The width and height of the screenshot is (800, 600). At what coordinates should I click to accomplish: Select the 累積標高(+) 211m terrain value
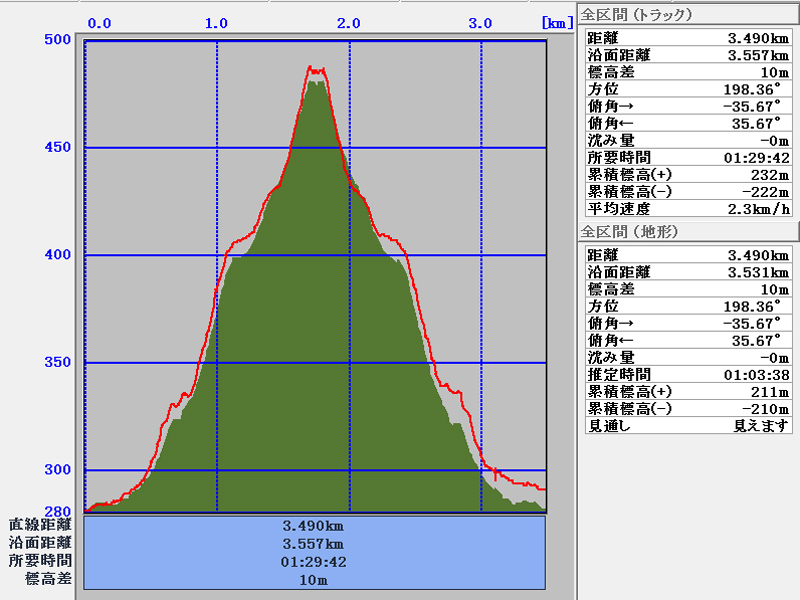(772, 392)
